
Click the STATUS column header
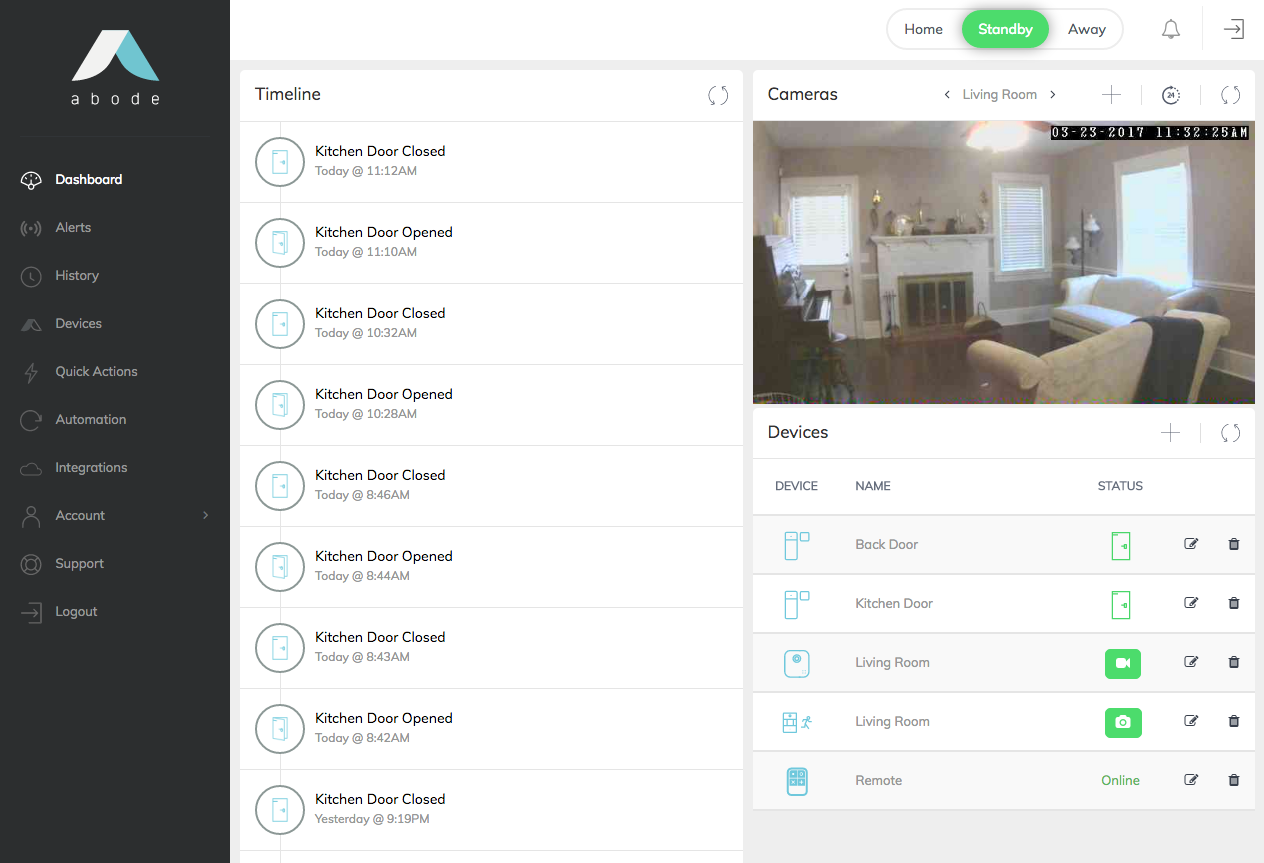[x=1120, y=487]
